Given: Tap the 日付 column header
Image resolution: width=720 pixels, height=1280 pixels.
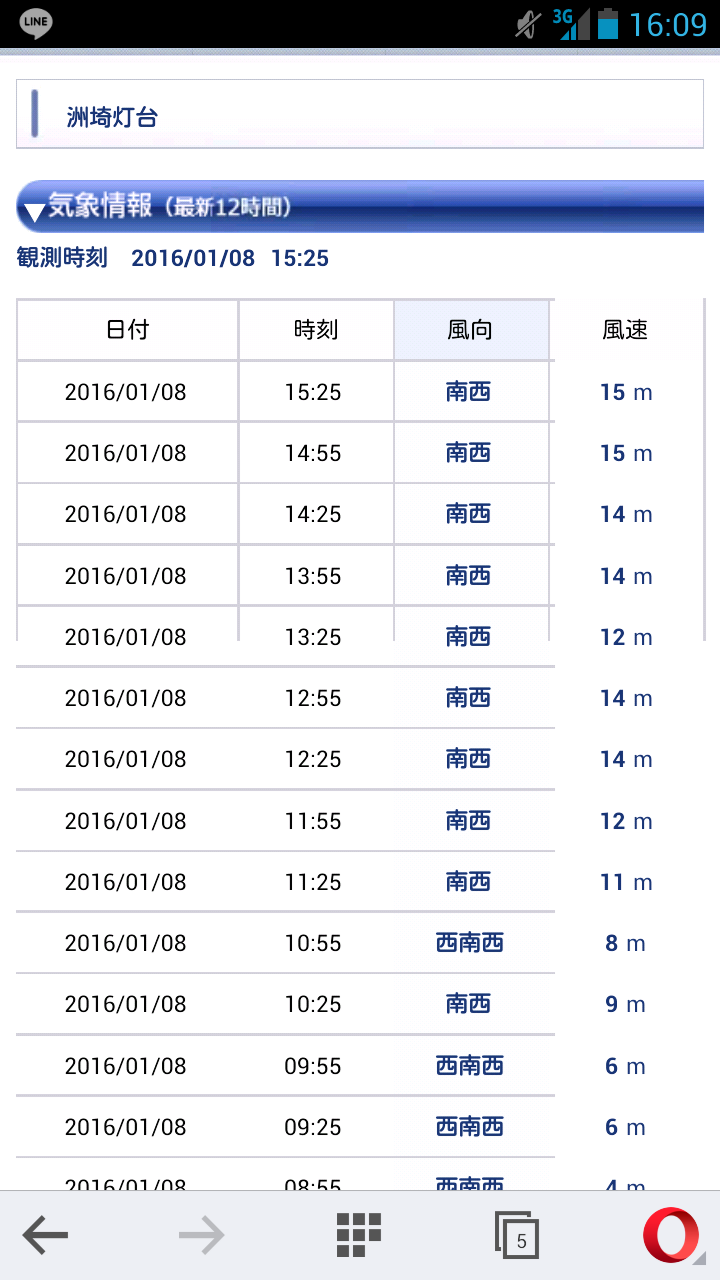Looking at the screenshot, I should click(x=127, y=330).
